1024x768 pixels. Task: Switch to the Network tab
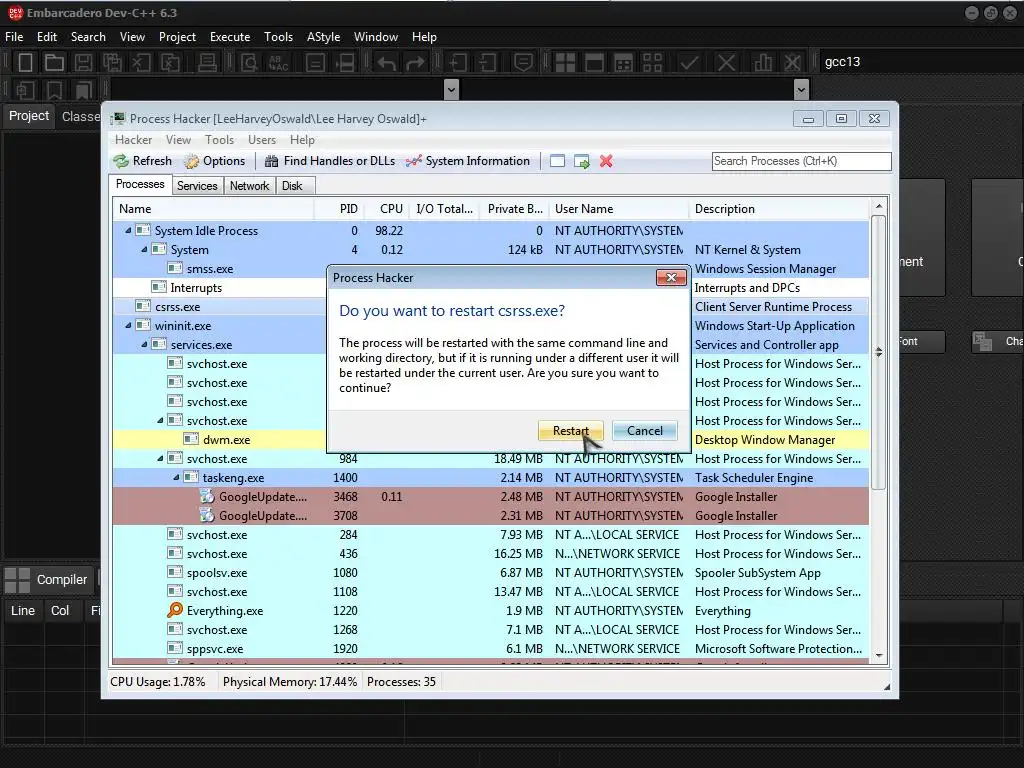tap(249, 185)
